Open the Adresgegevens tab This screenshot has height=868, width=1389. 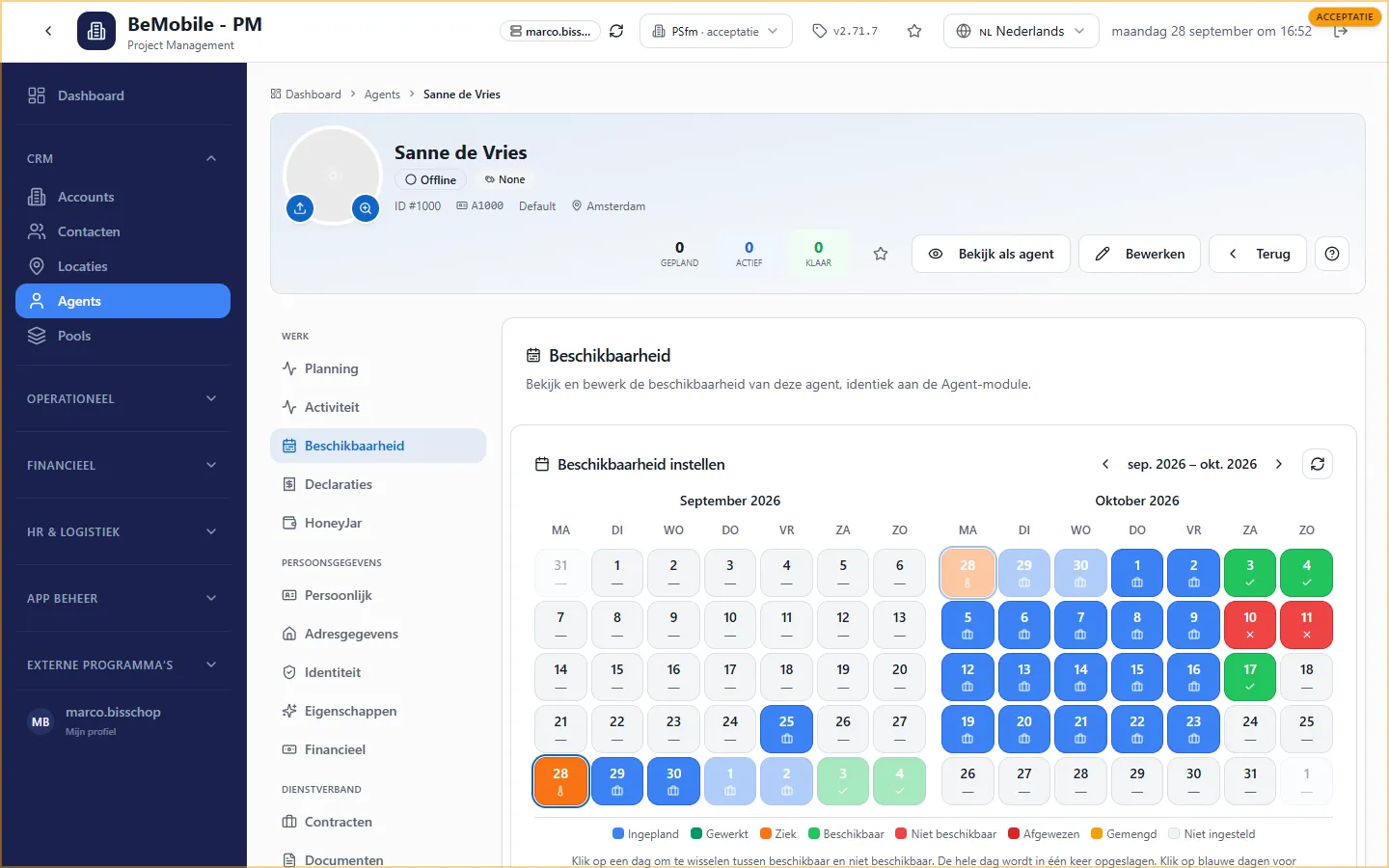tap(378, 634)
